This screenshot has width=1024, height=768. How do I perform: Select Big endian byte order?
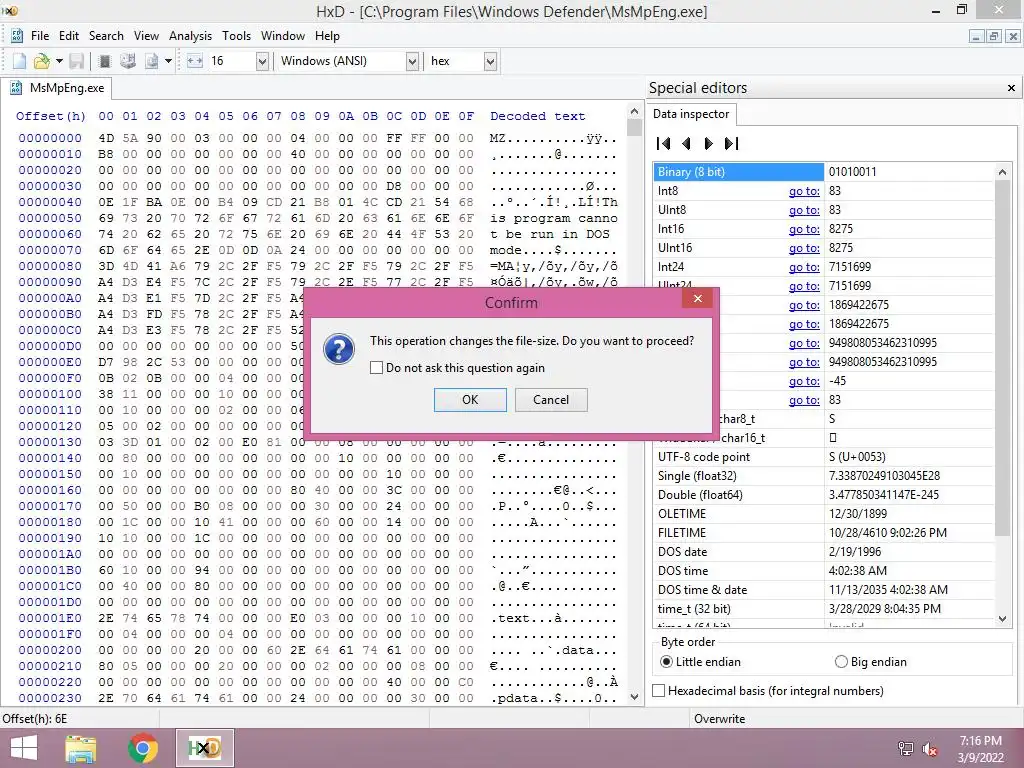[841, 662]
